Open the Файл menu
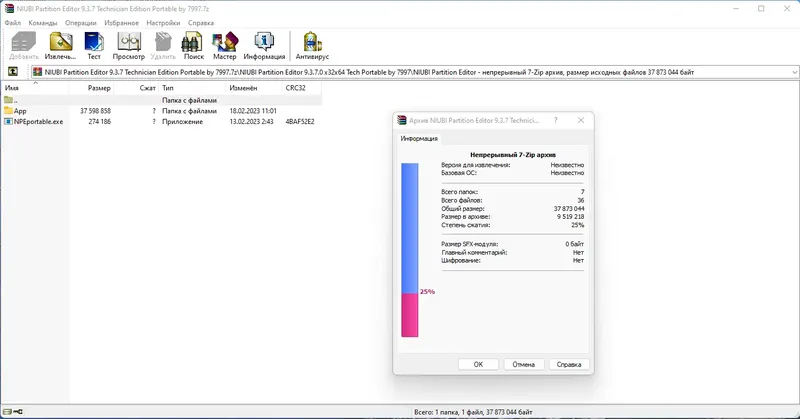This screenshot has height=419, width=800. coord(13,23)
